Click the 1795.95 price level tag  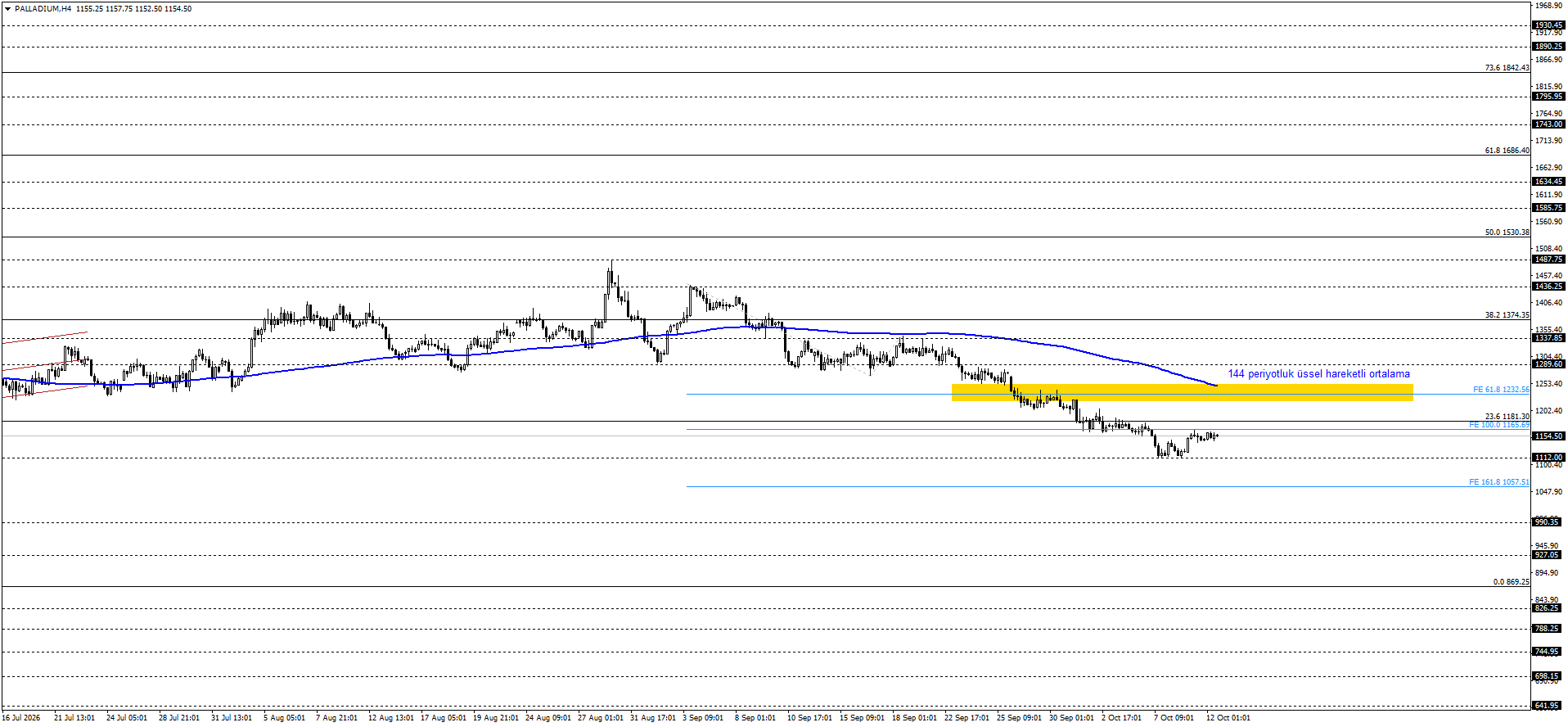[x=1548, y=97]
